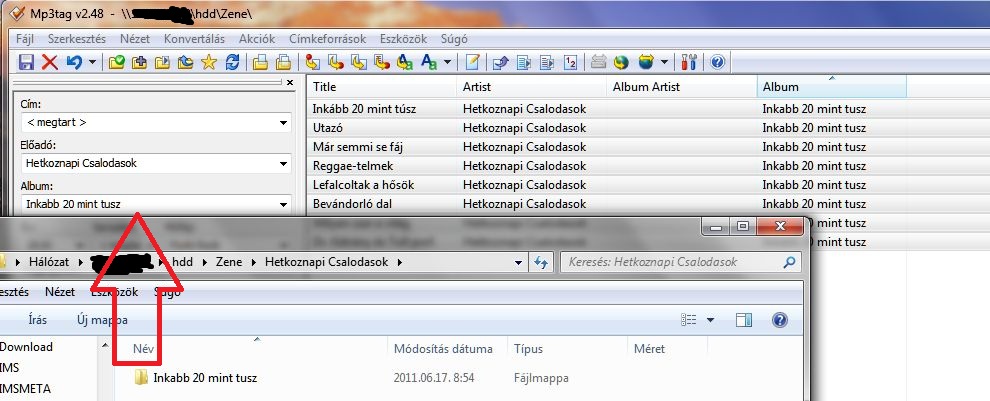990x401 pixels.
Task: Click the yellow star favorites icon
Action: tap(209, 62)
